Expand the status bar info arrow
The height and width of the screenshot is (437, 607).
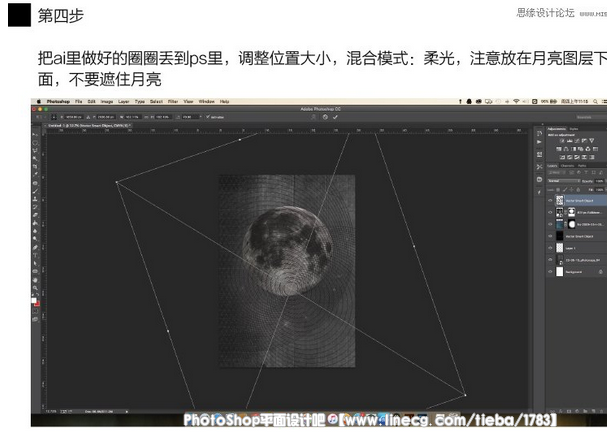127,411
